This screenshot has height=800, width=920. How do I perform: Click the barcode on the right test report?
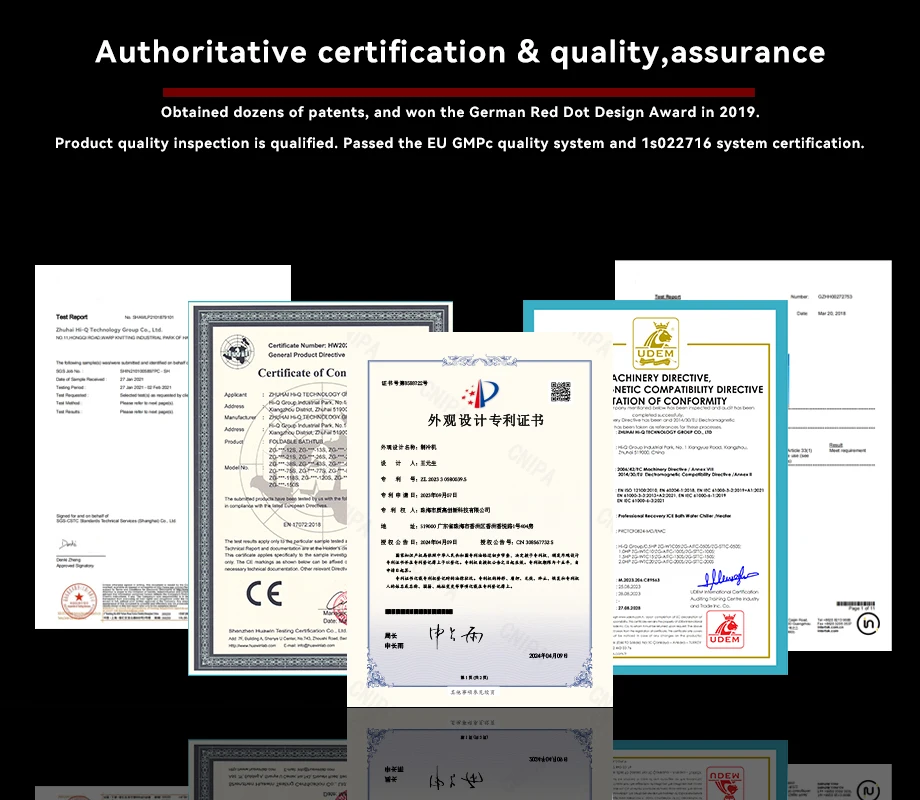[855, 604]
